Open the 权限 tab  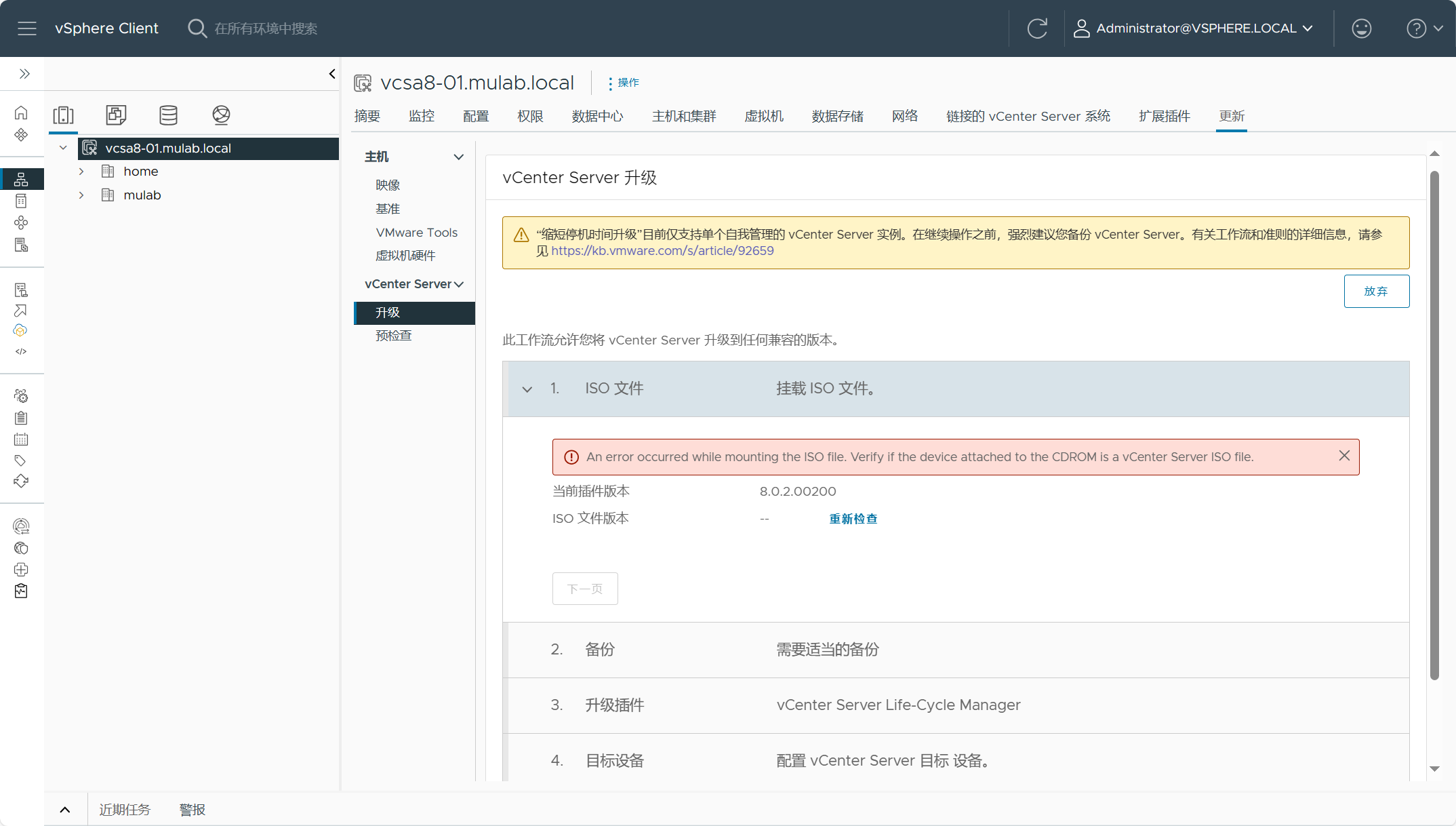pos(530,116)
